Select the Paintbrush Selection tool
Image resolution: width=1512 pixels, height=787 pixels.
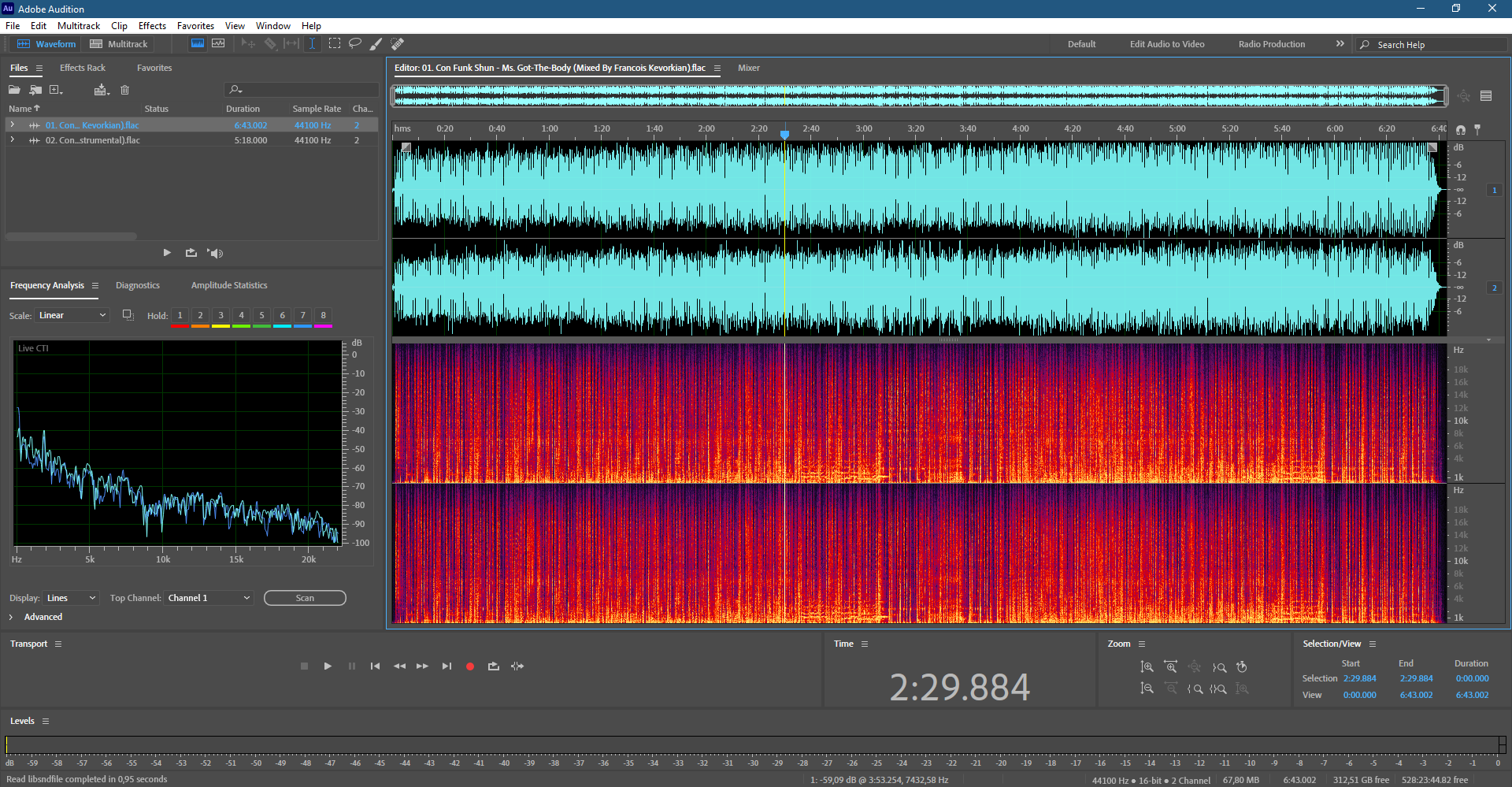pos(376,43)
